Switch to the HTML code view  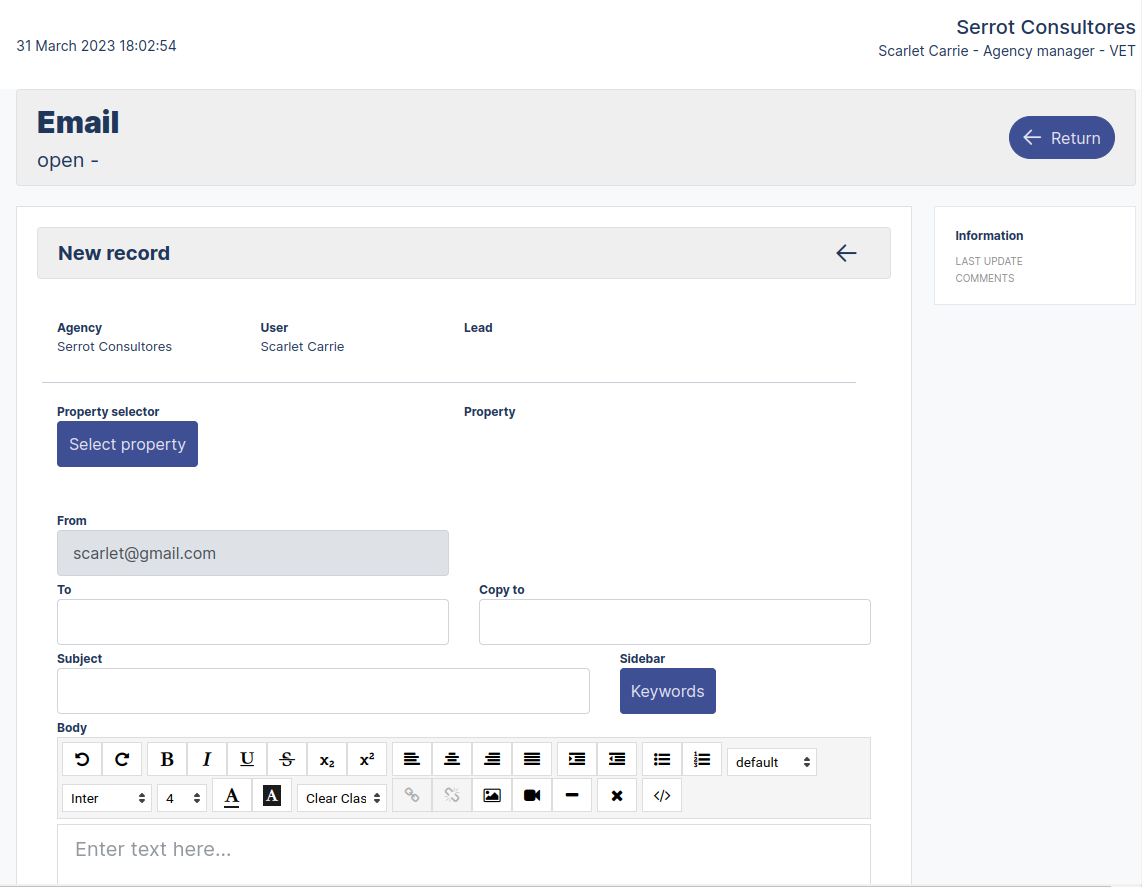661,795
